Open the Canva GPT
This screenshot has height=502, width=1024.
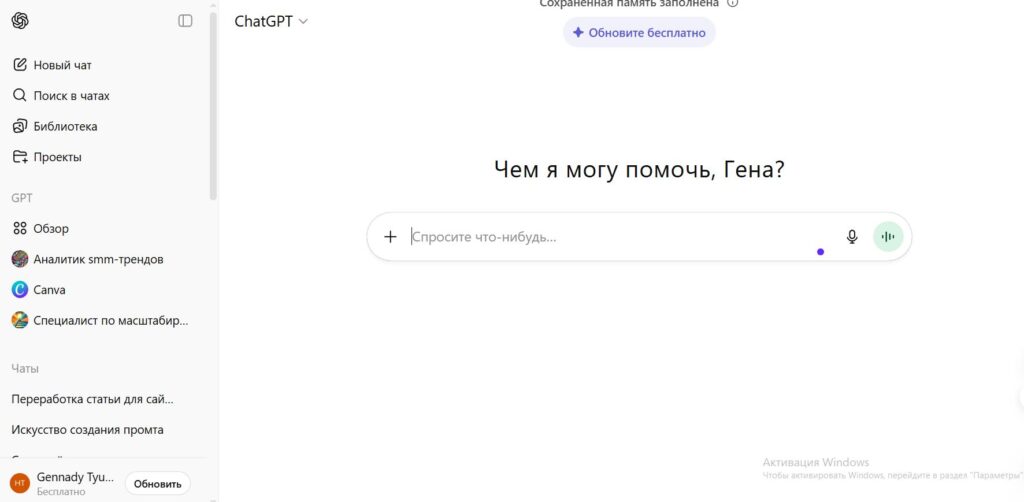click(49, 290)
